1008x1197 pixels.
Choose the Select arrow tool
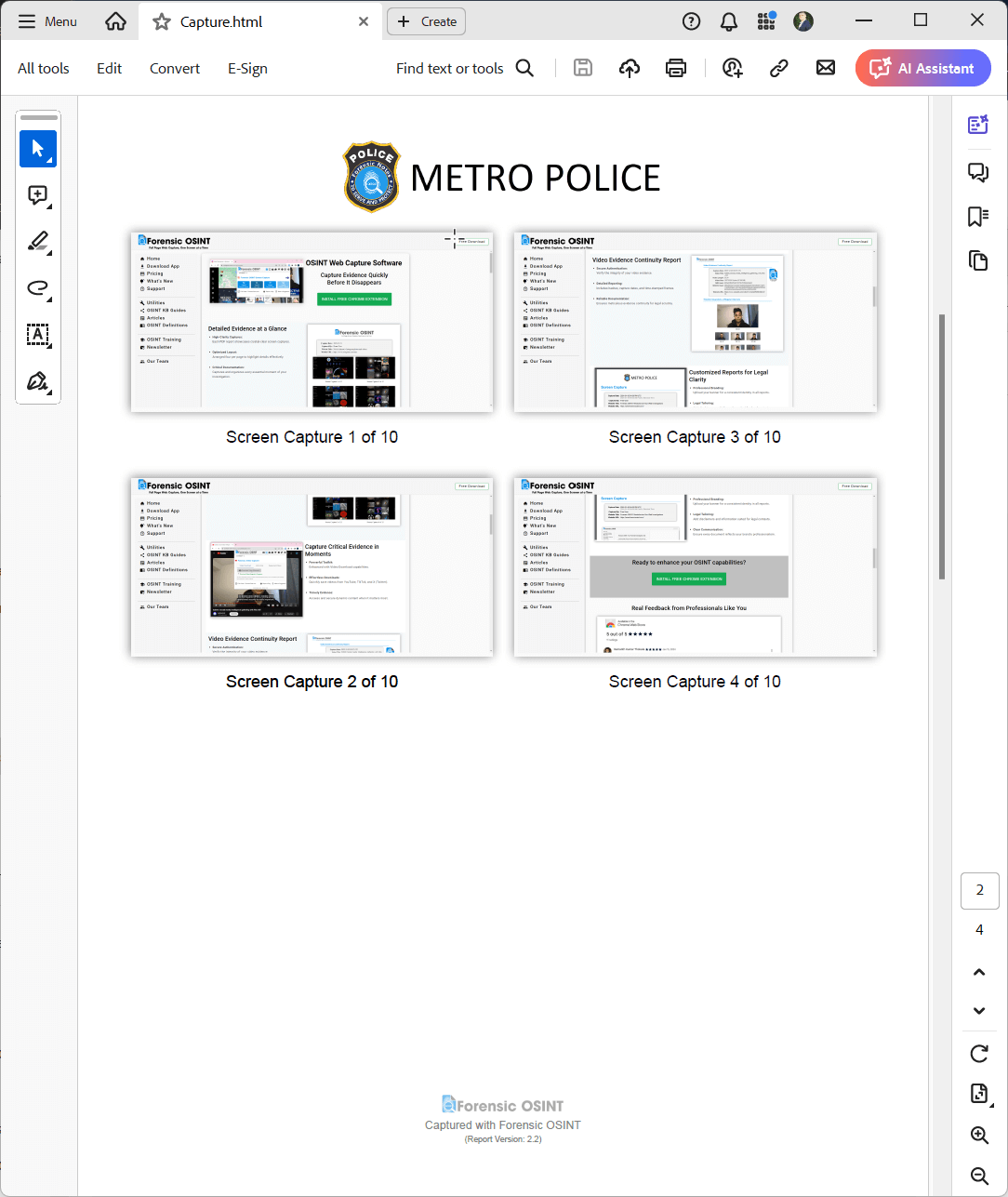(x=38, y=149)
